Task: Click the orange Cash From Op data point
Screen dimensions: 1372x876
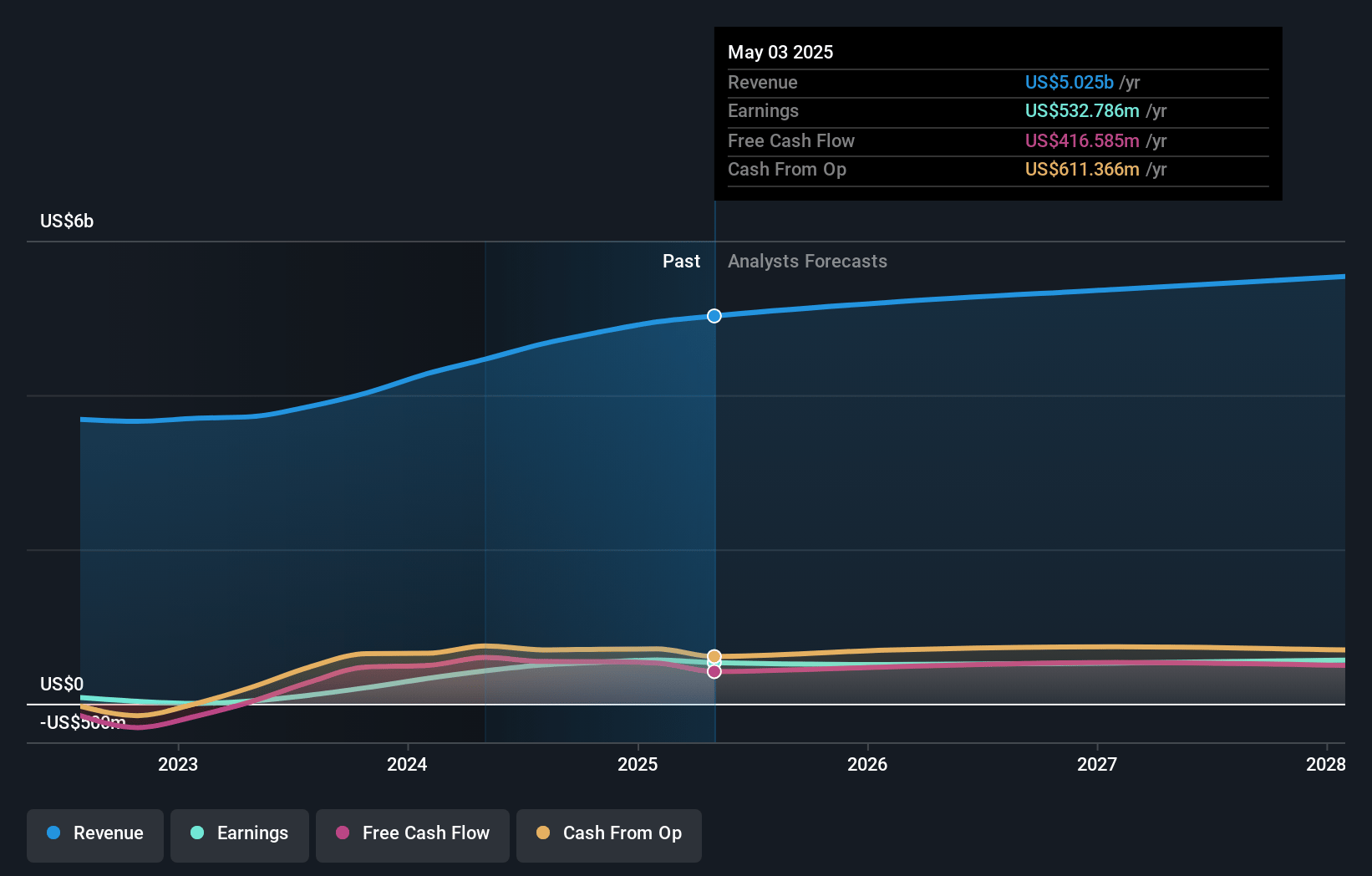Action: point(714,656)
